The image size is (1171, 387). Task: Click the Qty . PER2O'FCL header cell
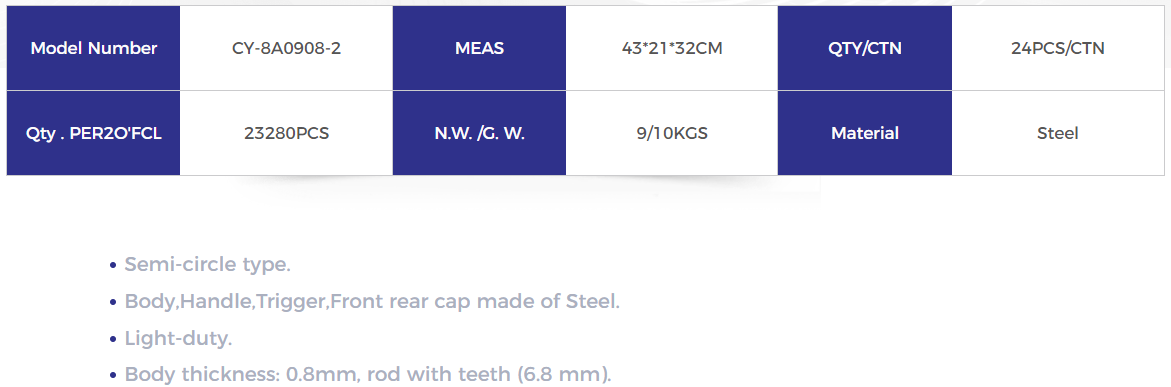point(93,134)
